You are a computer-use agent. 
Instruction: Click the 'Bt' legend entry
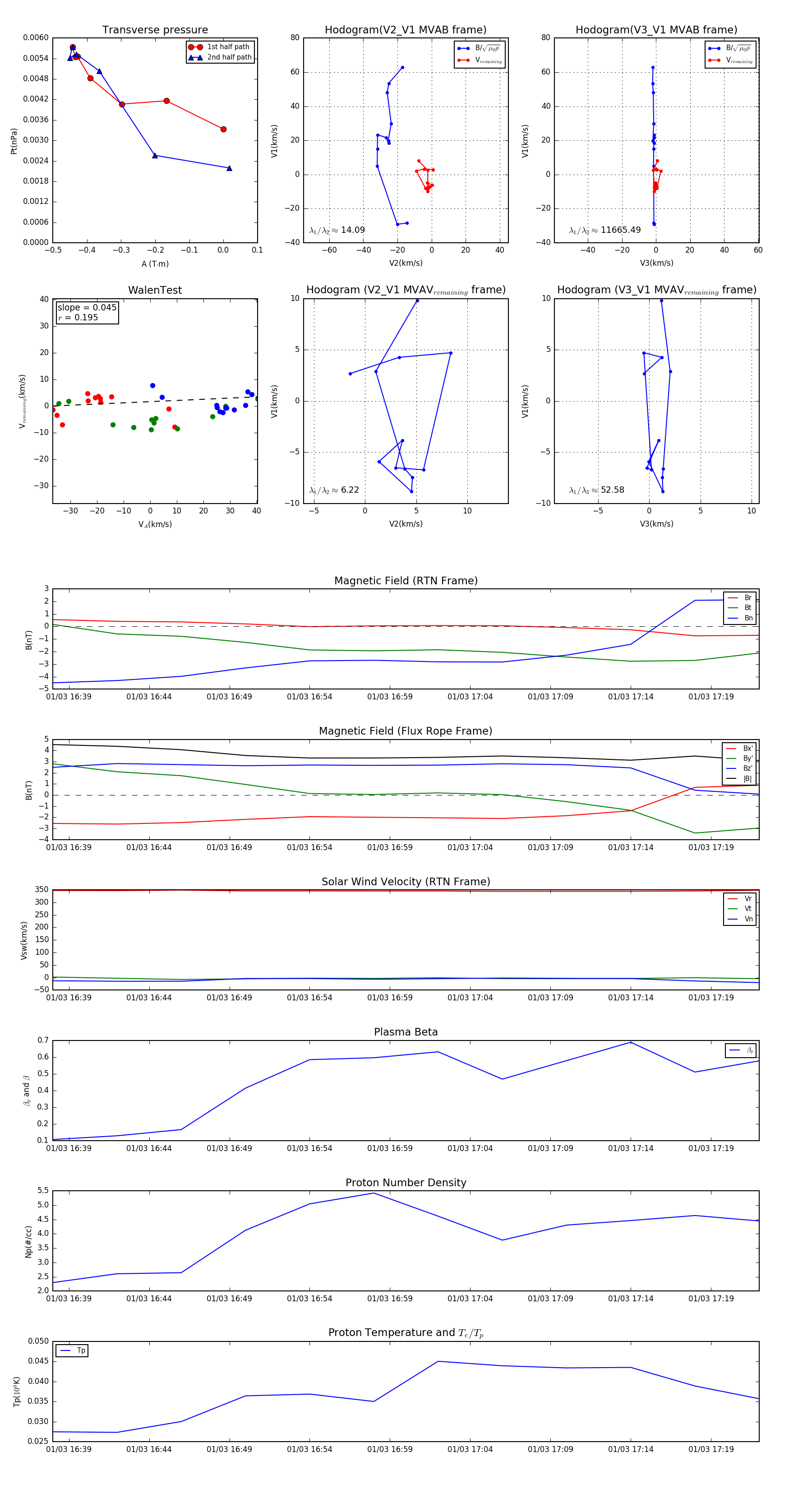[x=740, y=608]
